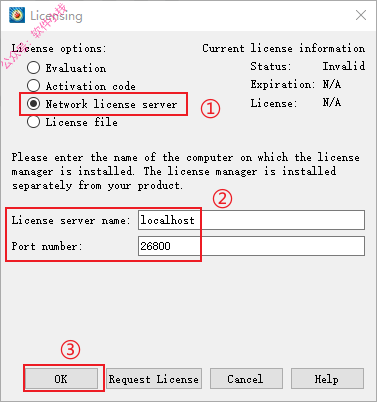
Task: Click the application icon in the title bar
Action: coord(17,15)
